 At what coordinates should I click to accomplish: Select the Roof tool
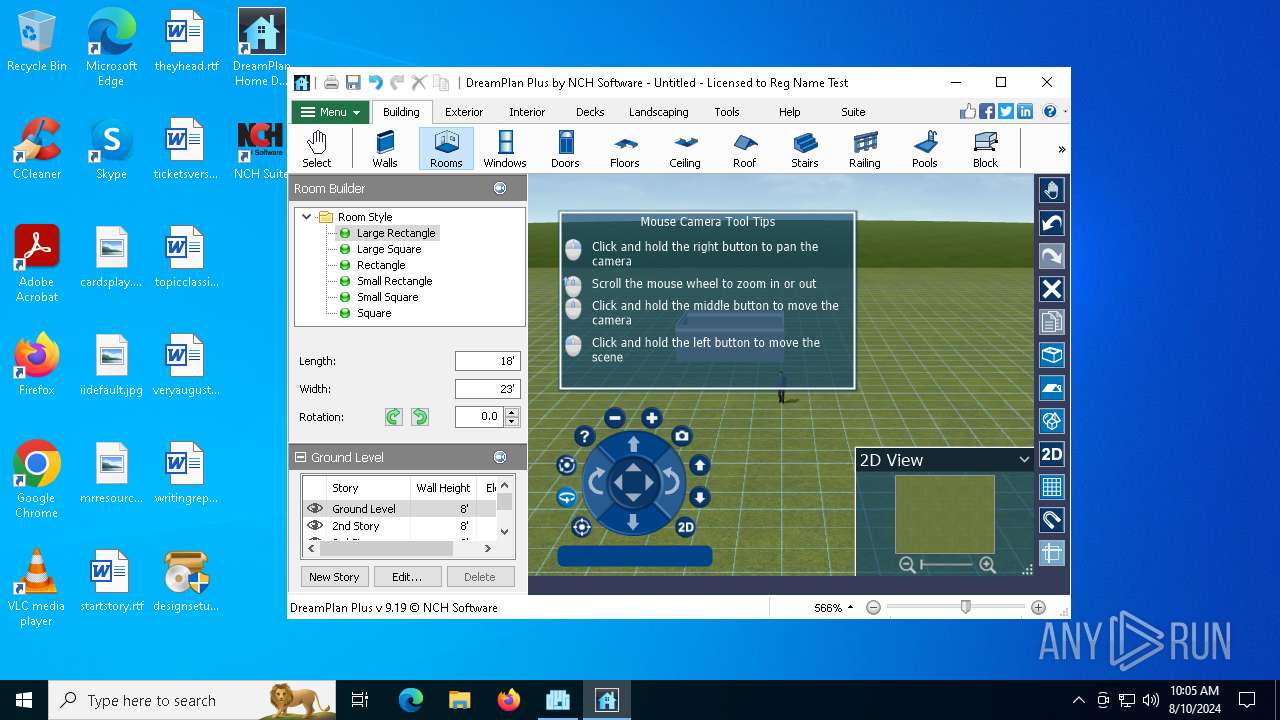pos(745,148)
